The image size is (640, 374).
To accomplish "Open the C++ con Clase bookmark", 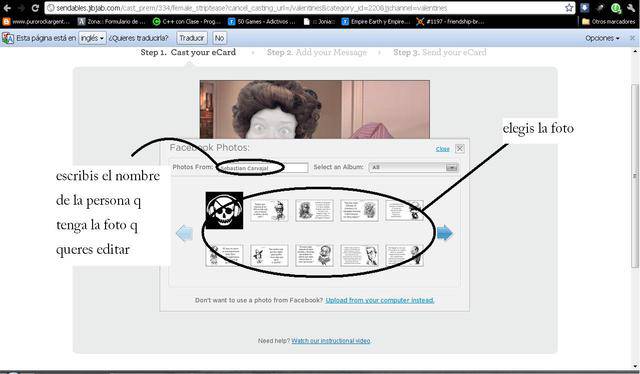I will coord(187,22).
